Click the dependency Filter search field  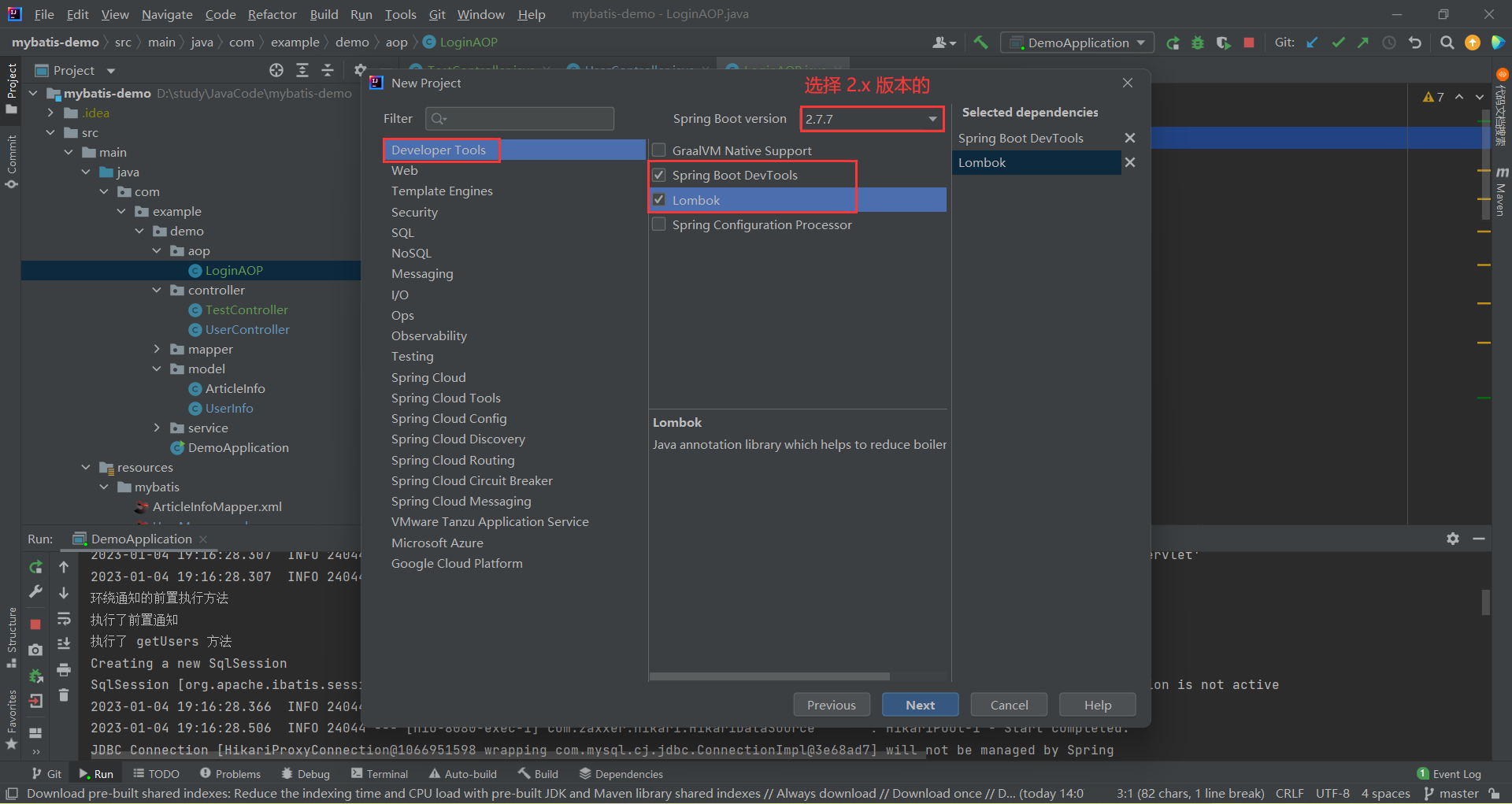(520, 118)
